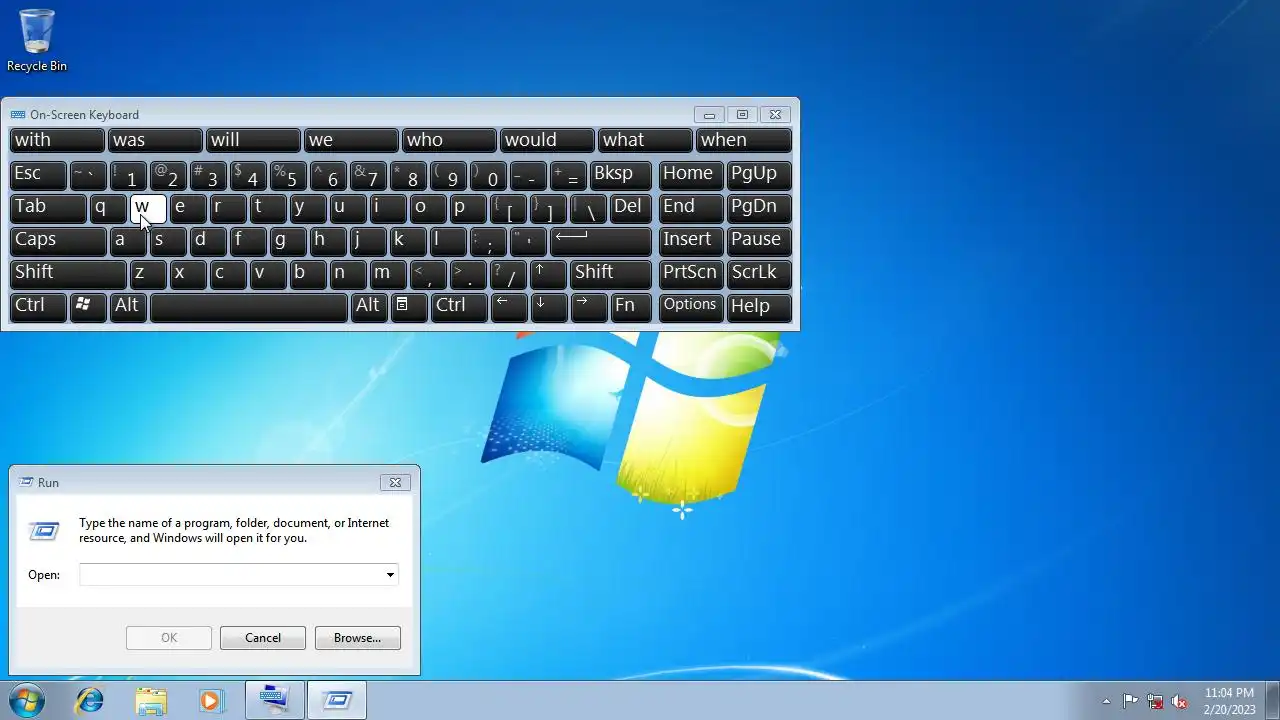Viewport: 1280px width, 720px height.
Task: Choose the 'we' text prediction
Action: click(x=351, y=141)
